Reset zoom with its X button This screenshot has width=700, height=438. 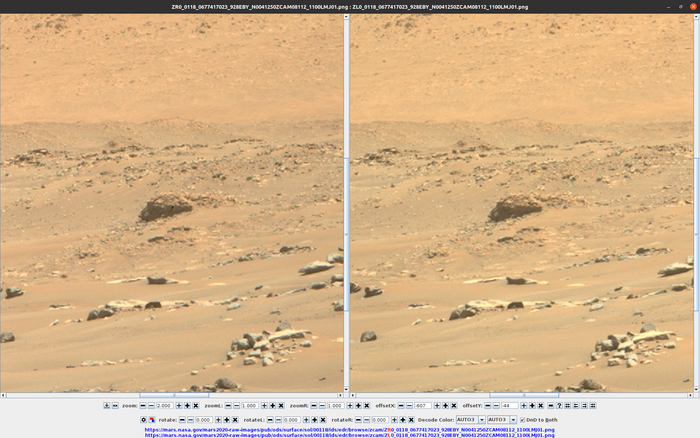click(x=196, y=405)
